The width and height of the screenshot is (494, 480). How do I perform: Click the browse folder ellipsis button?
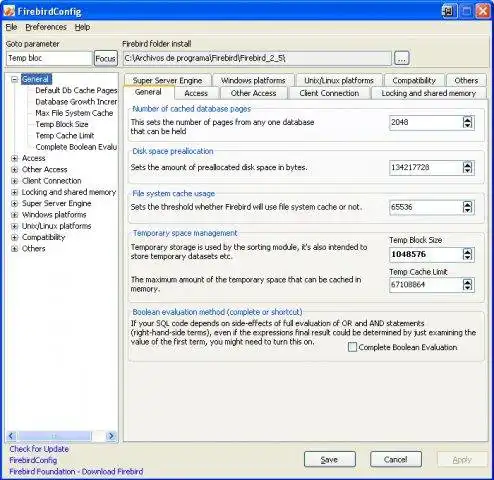(x=401, y=58)
